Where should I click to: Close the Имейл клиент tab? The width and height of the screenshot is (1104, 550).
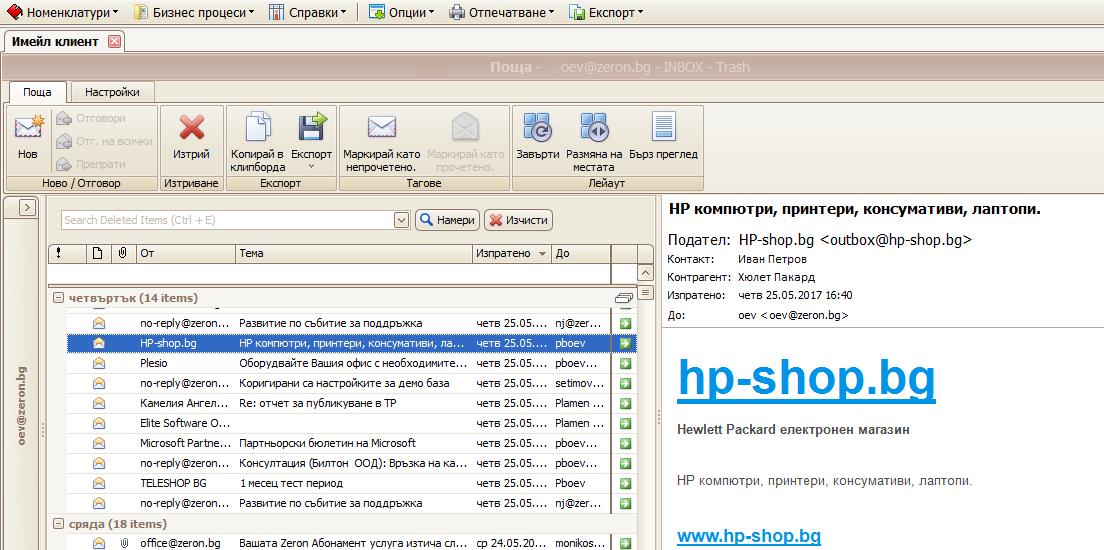114,41
